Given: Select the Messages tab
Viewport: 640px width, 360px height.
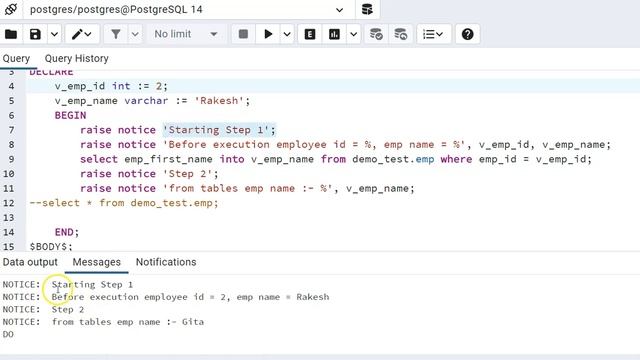Looking at the screenshot, I should 97,262.
